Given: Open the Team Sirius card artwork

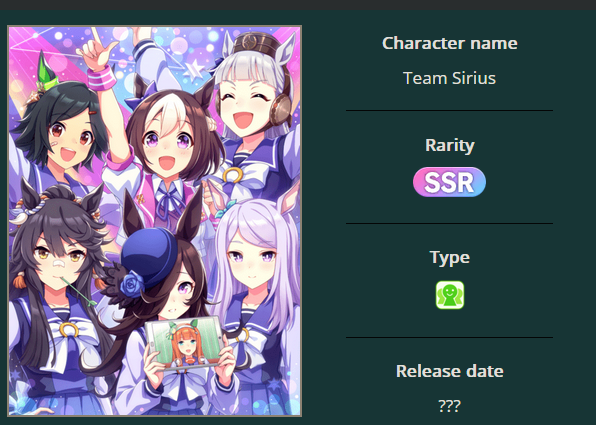Looking at the screenshot, I should pyautogui.click(x=155, y=221).
